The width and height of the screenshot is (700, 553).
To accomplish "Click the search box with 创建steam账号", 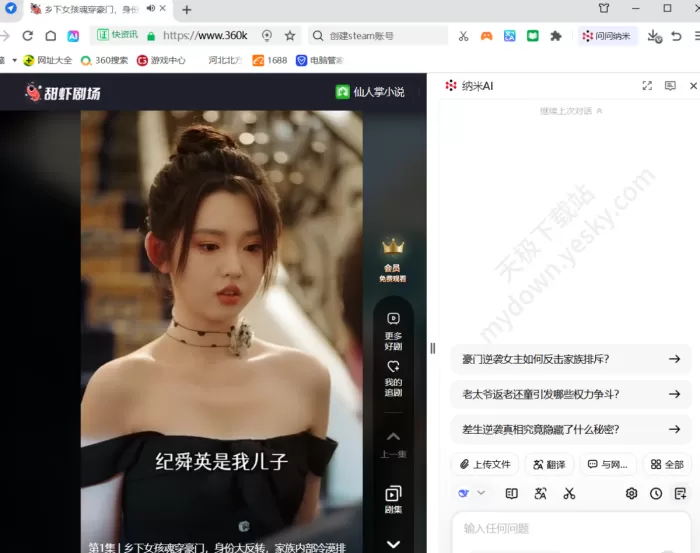I will click(378, 36).
